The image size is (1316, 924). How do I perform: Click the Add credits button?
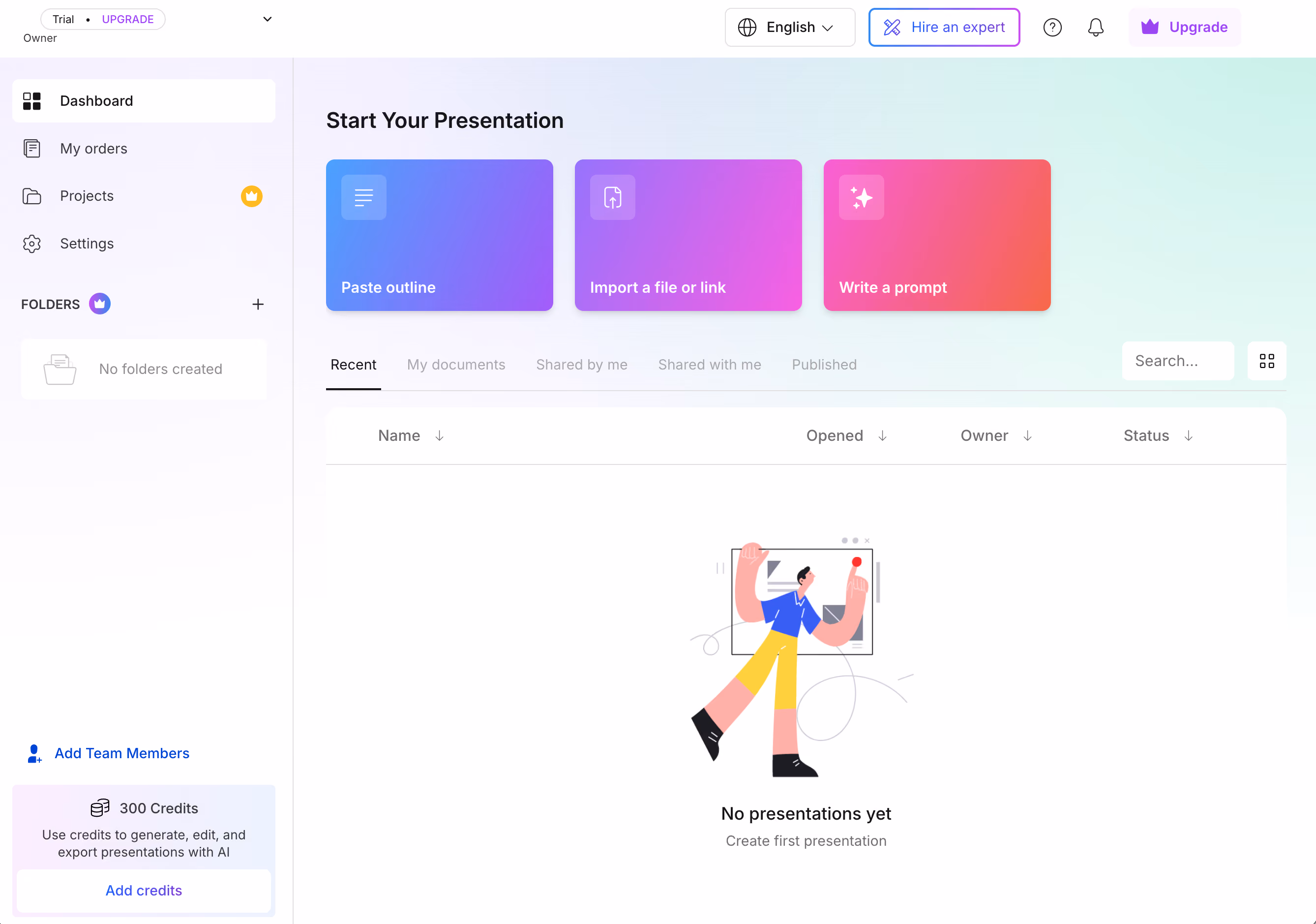point(144,891)
